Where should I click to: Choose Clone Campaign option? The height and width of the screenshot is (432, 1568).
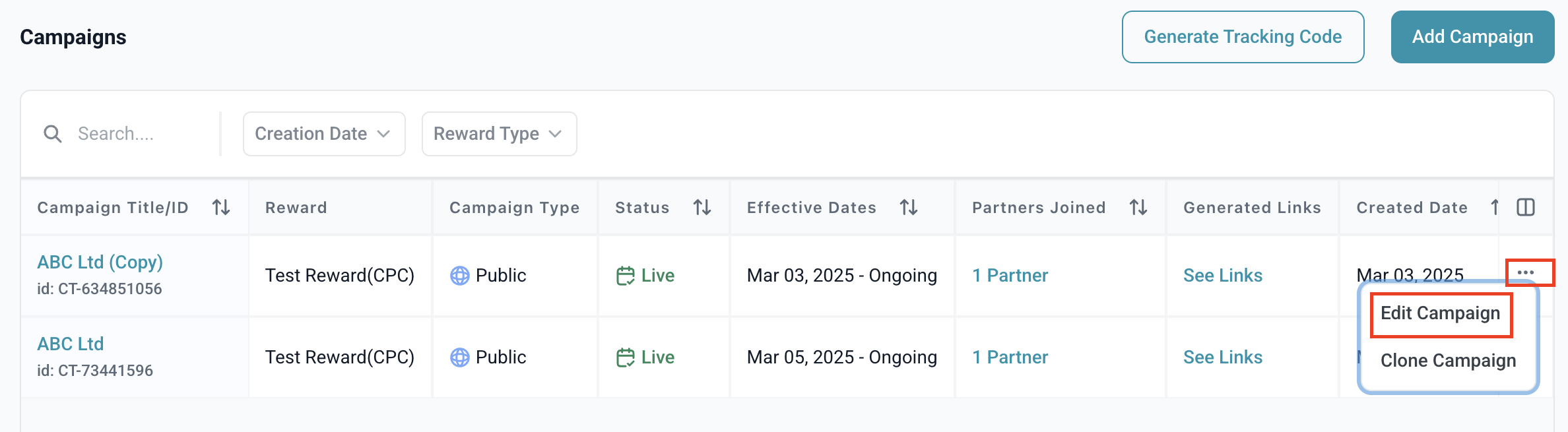1448,361
